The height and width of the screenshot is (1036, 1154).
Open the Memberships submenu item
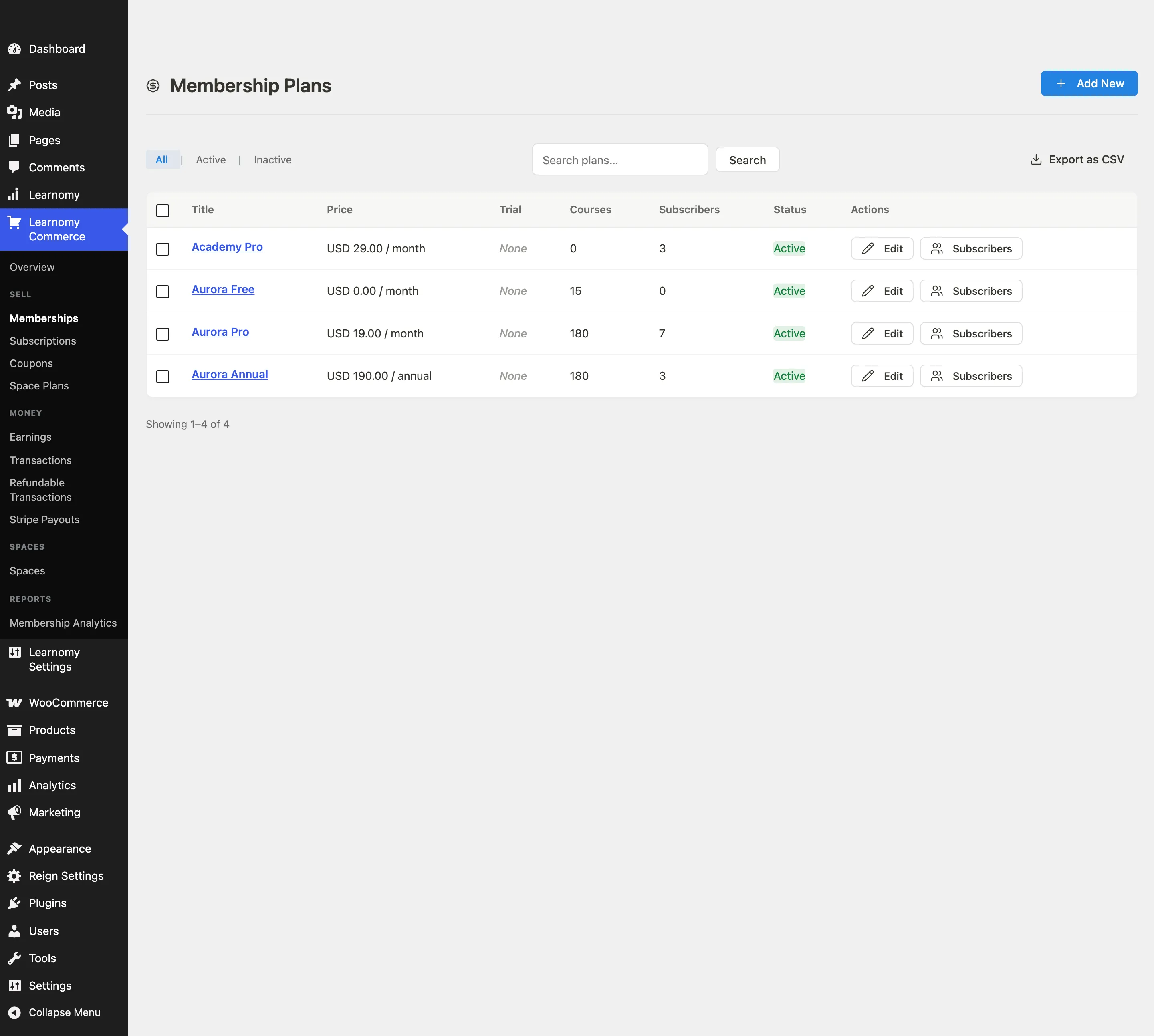pos(44,318)
